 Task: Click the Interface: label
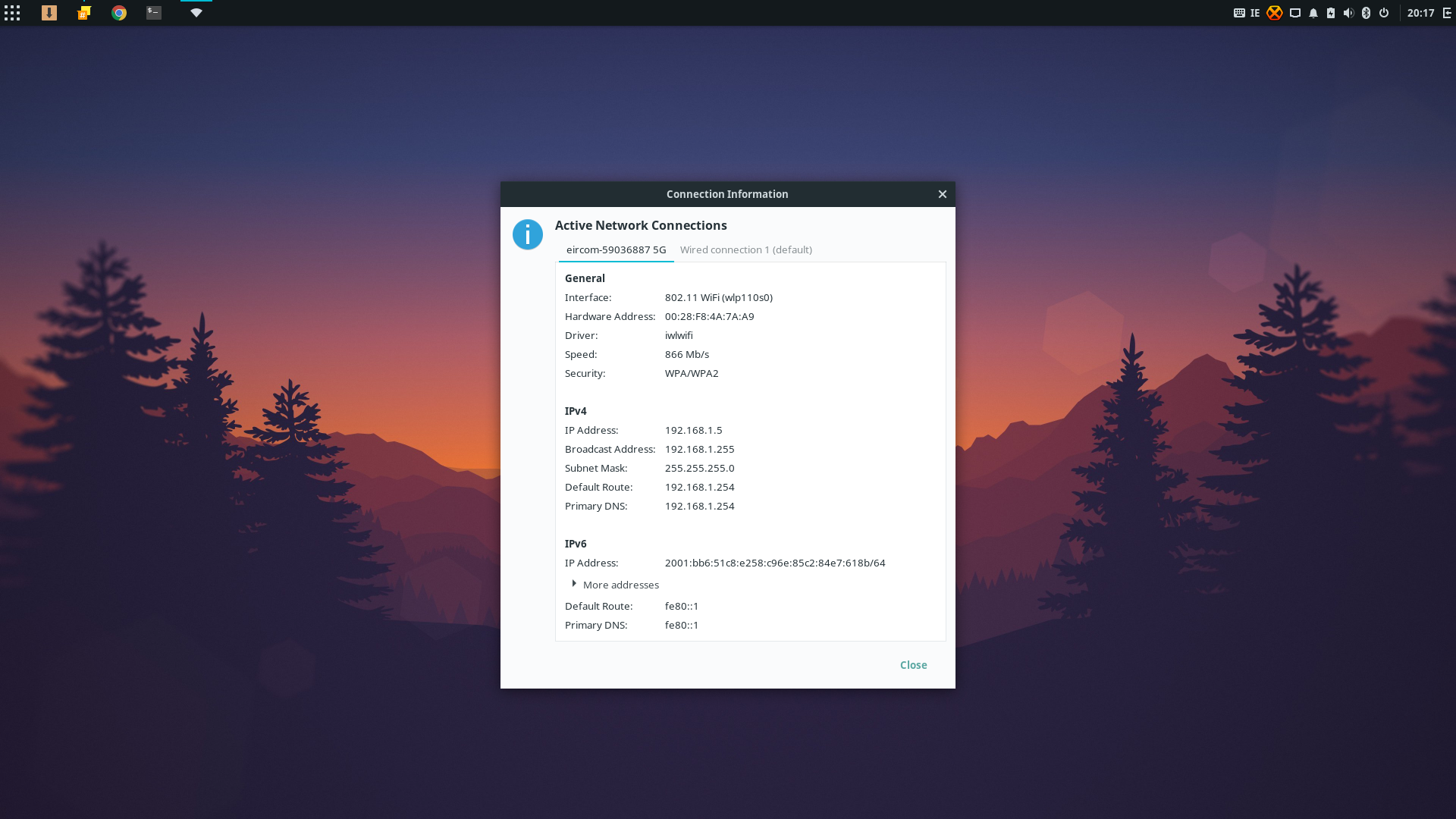(x=588, y=297)
